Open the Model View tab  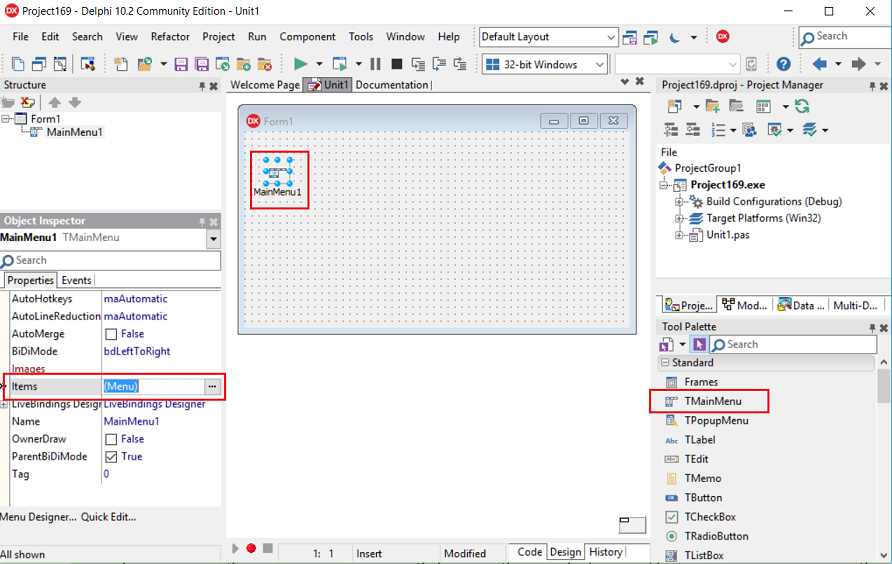(745, 305)
